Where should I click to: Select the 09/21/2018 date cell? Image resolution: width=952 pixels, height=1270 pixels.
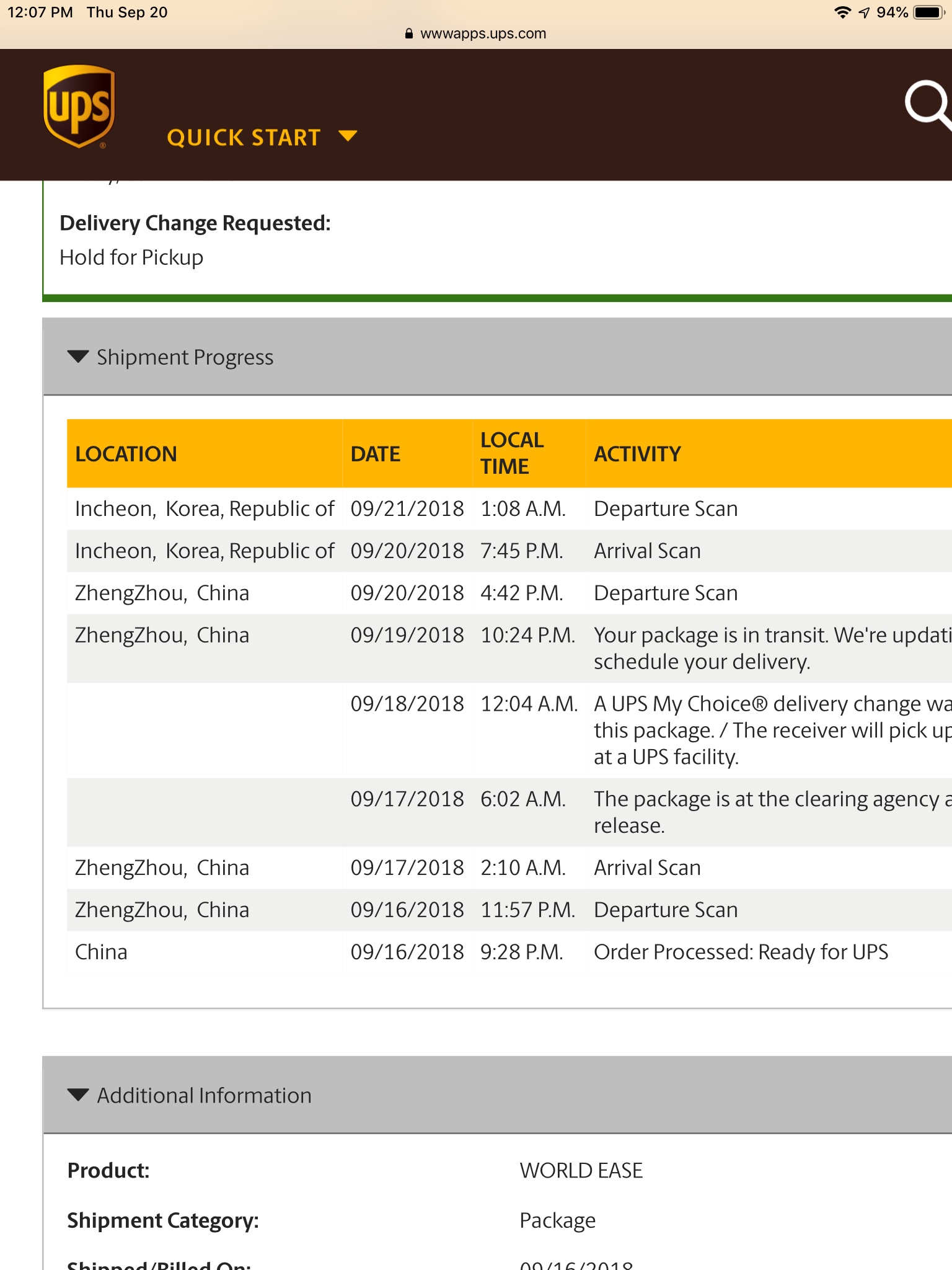pyautogui.click(x=407, y=509)
